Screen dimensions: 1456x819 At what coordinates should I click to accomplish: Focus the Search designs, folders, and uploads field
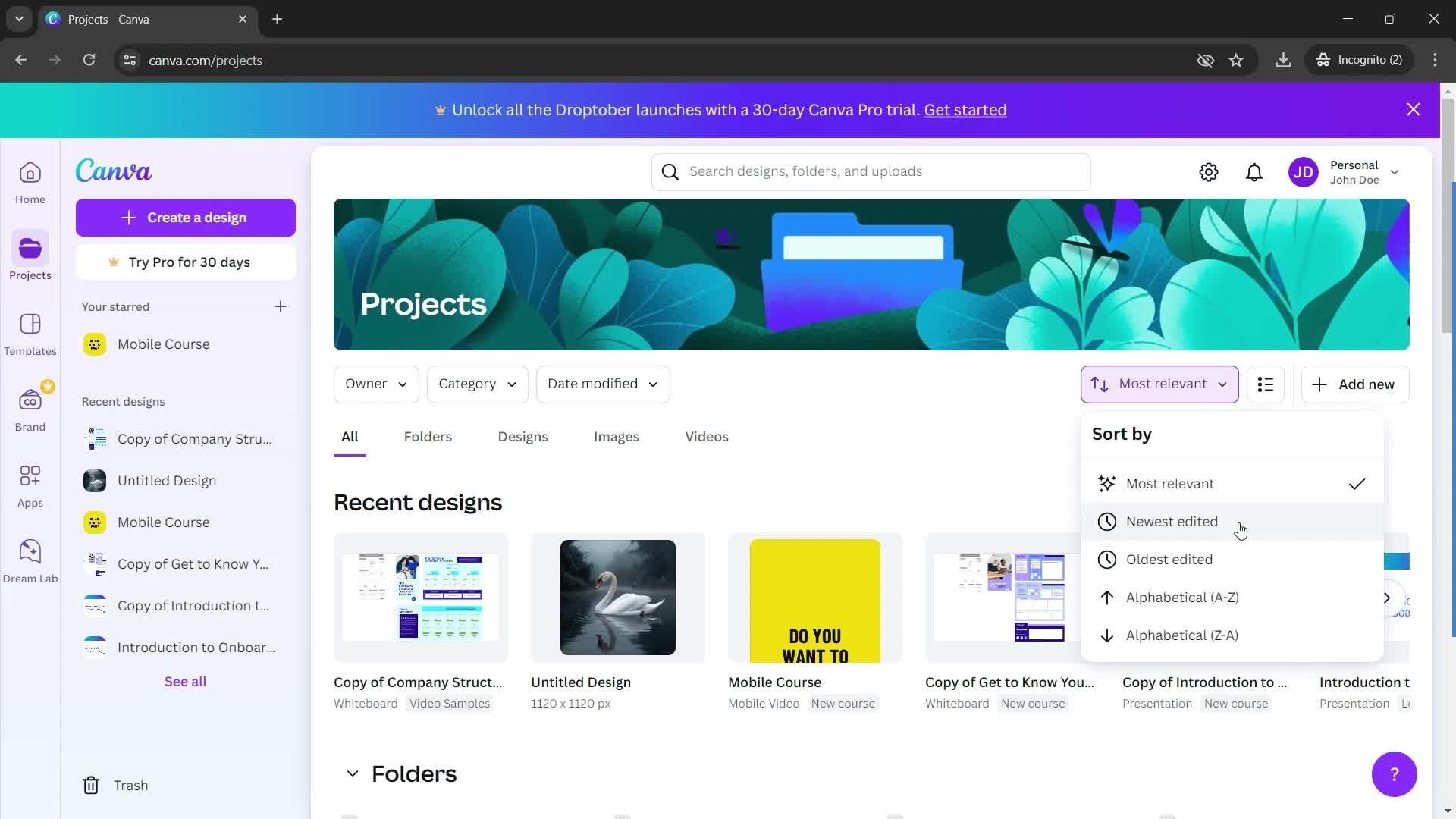[x=871, y=172]
